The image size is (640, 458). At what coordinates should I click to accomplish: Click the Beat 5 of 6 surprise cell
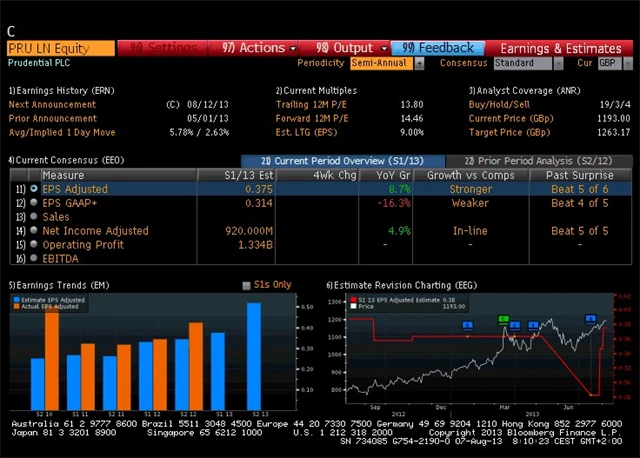click(580, 189)
